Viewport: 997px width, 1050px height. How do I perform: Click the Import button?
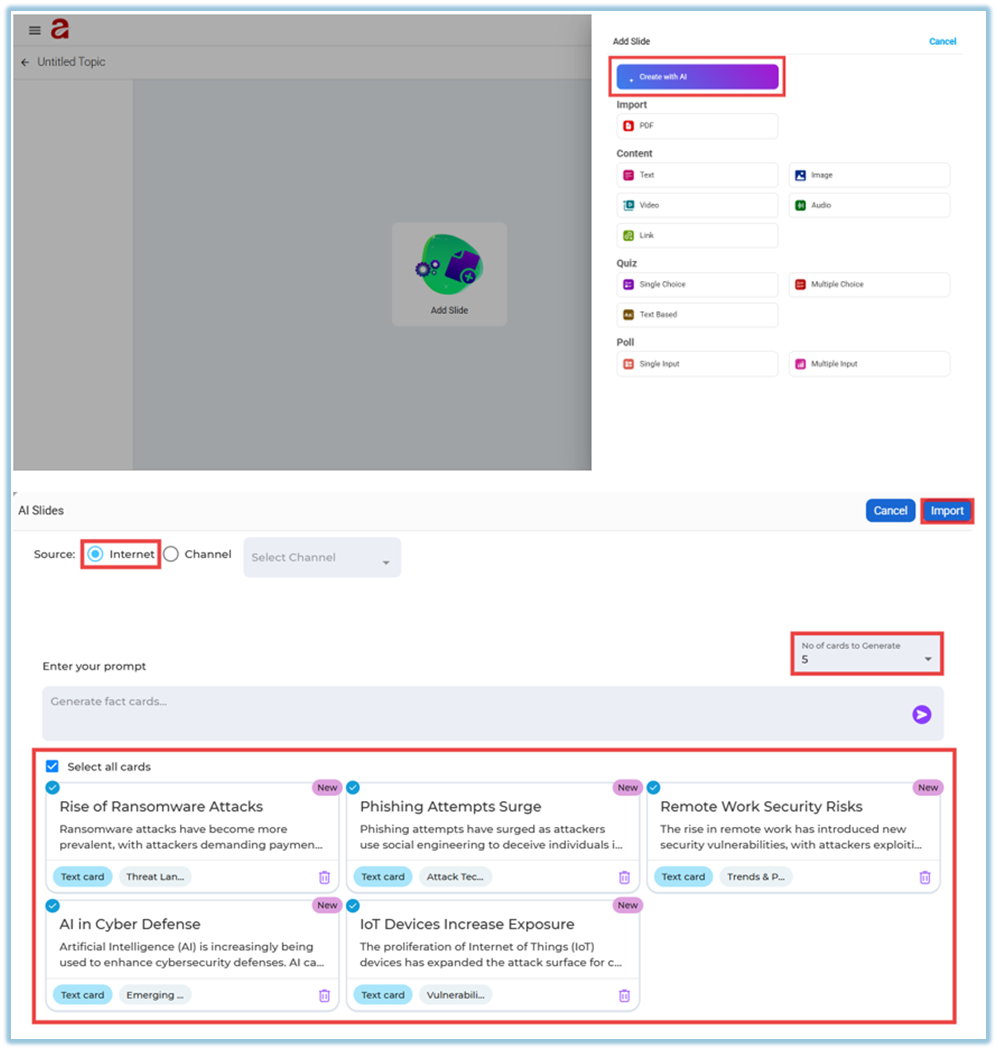946,511
